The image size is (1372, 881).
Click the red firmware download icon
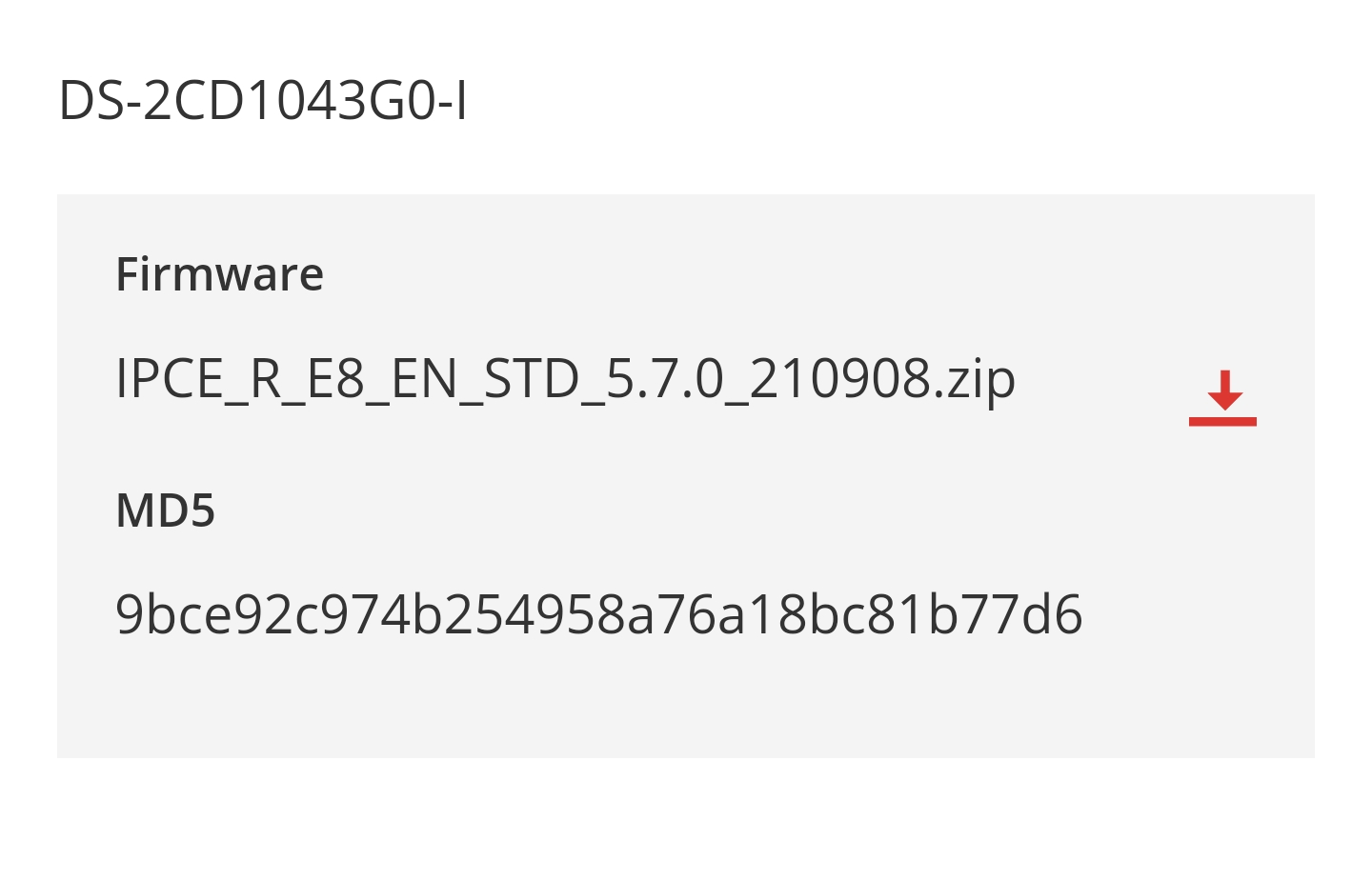click(1222, 397)
